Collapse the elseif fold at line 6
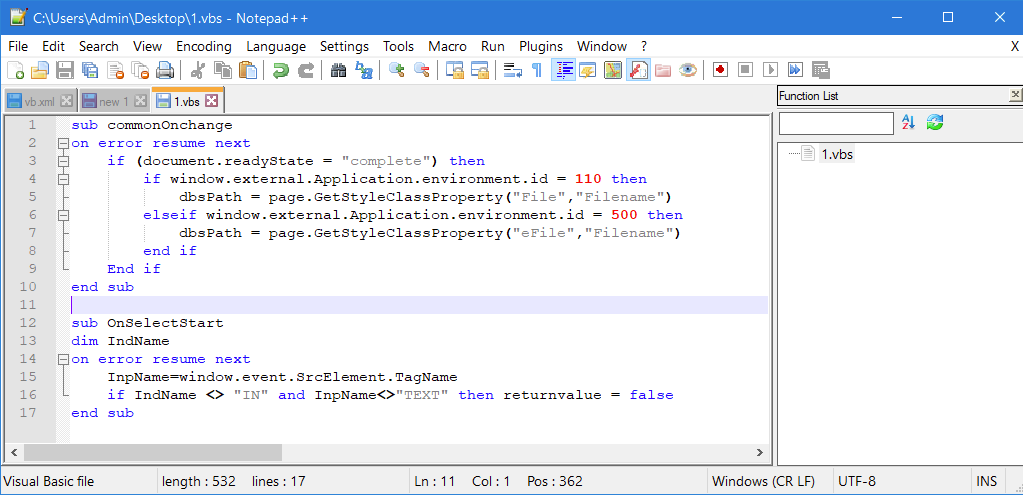Screen dimensions: 1023x495 63,215
